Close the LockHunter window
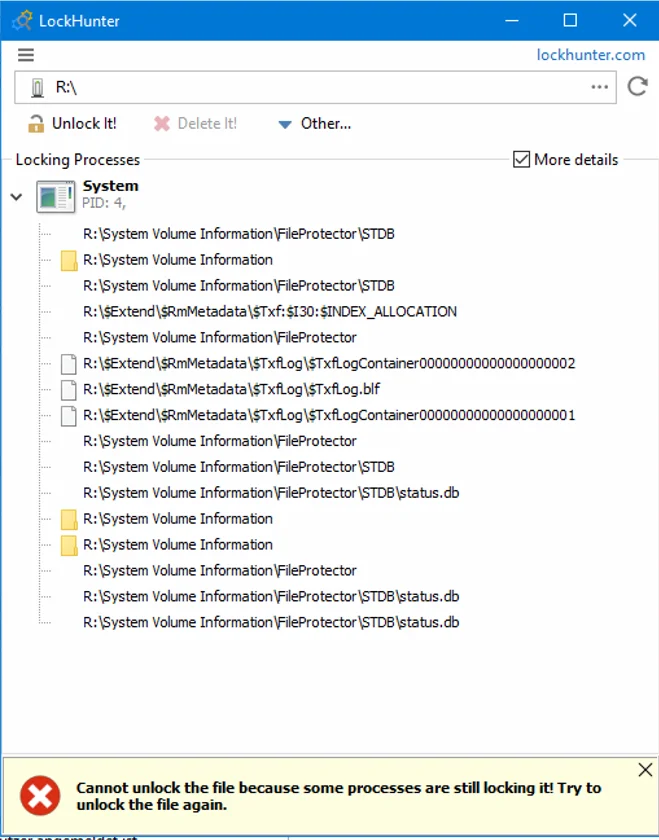The height and width of the screenshot is (840, 659). pos(630,20)
